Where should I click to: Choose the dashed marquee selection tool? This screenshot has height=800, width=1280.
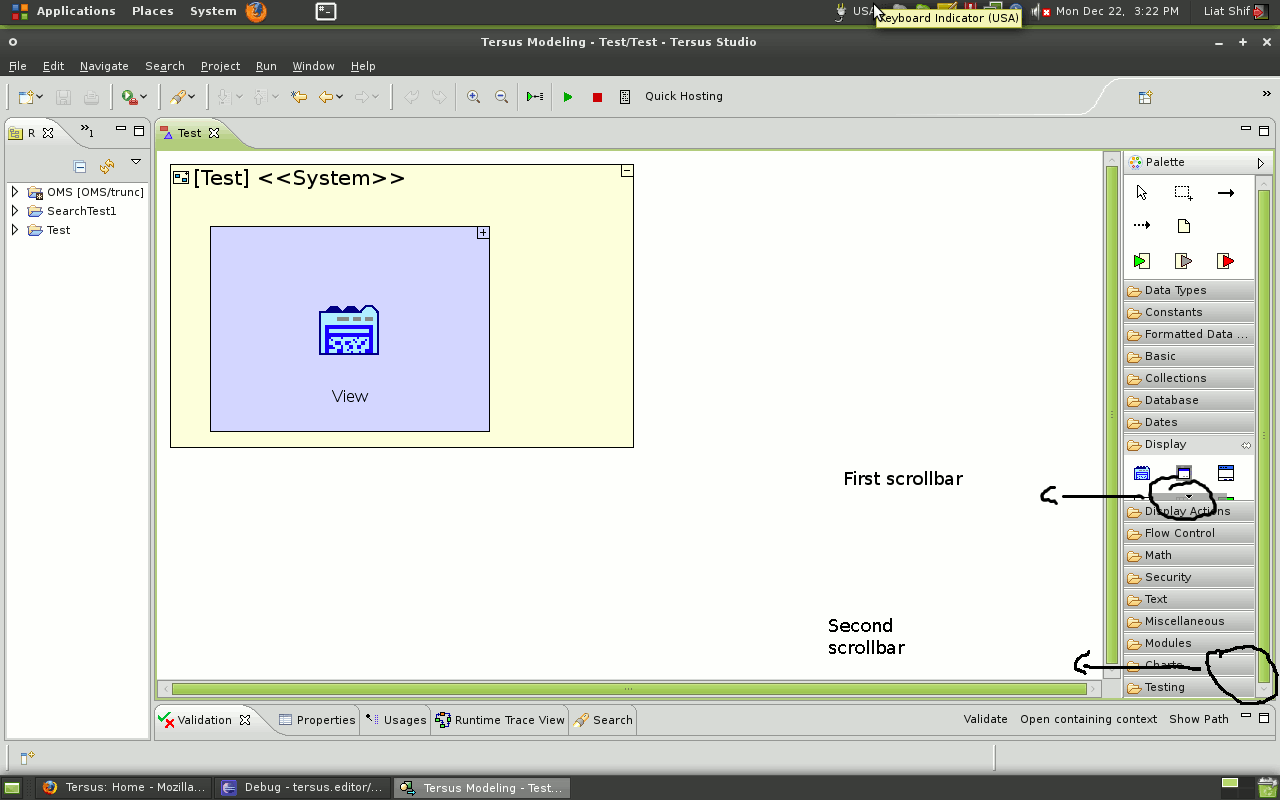pyautogui.click(x=1183, y=193)
